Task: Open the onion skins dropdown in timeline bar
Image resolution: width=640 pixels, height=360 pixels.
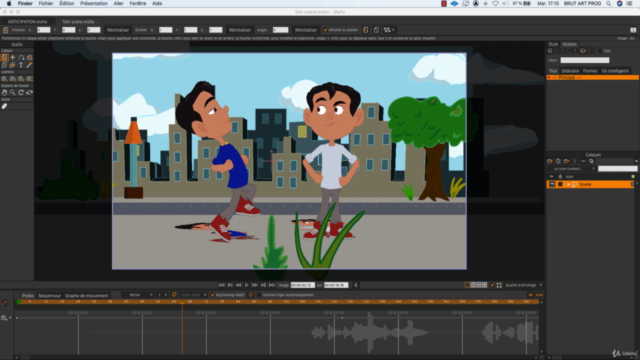Action: coord(193,295)
